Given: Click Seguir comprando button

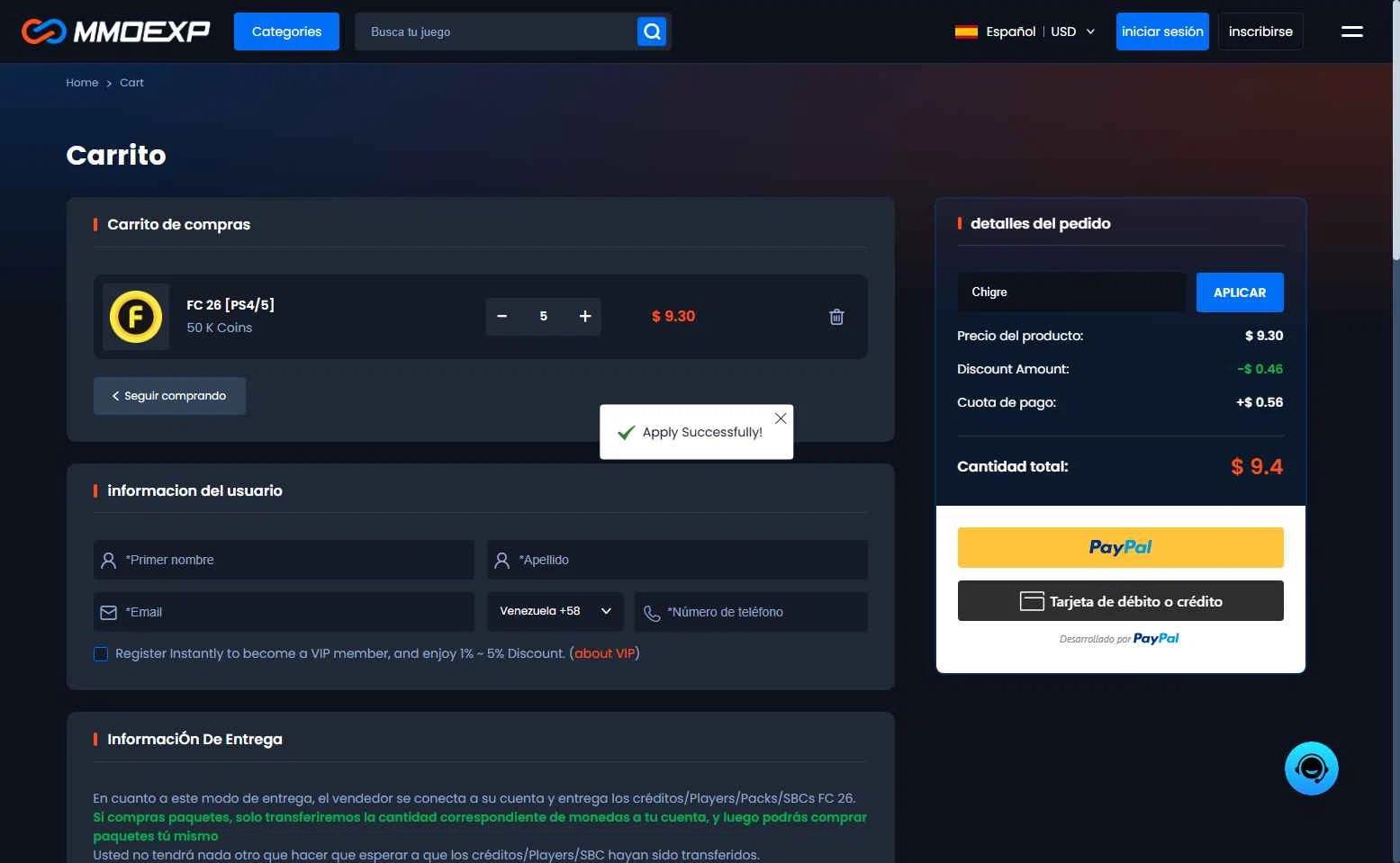Looking at the screenshot, I should pos(169,396).
